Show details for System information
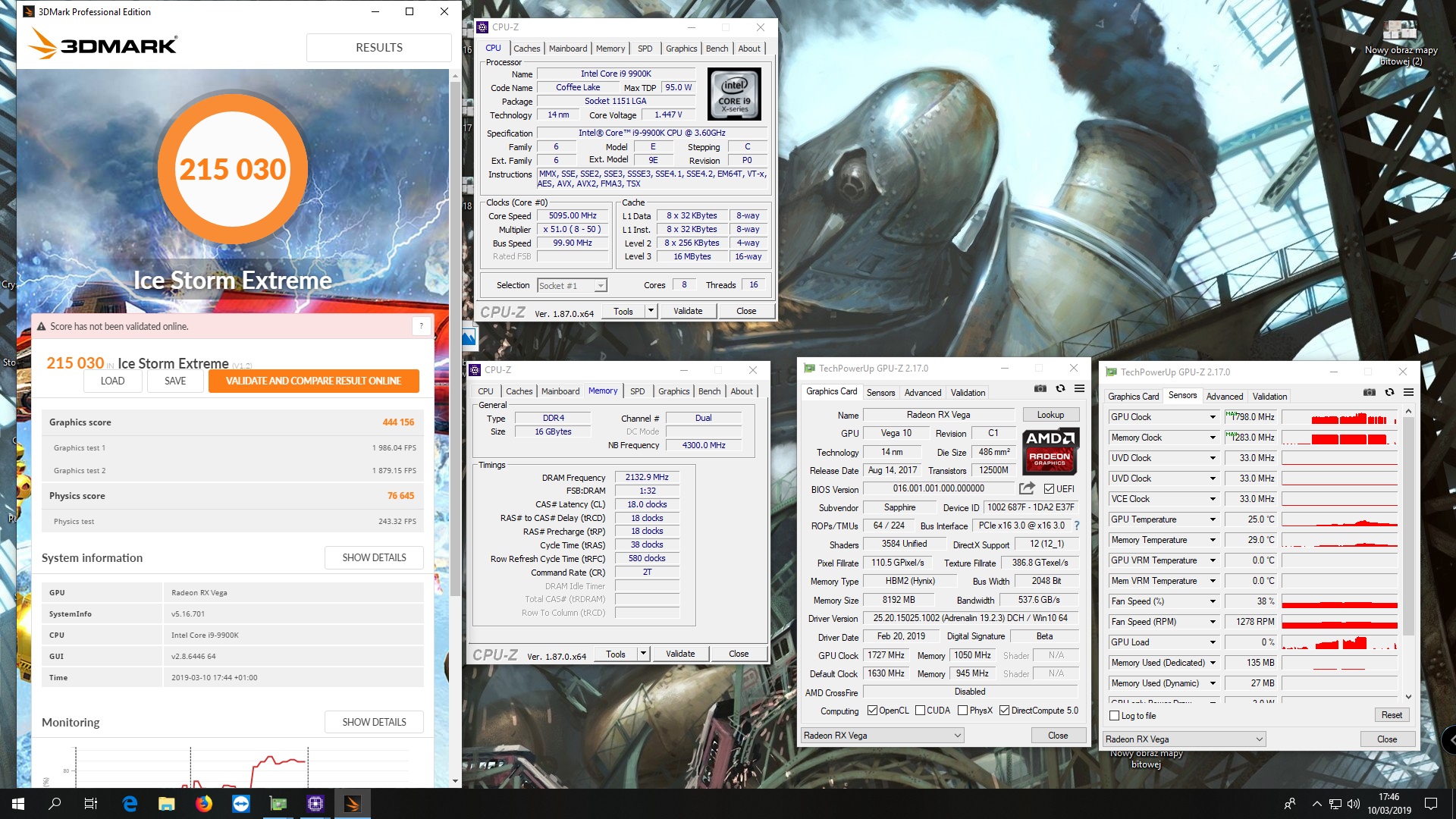Viewport: 1456px width, 819px height. pos(374,557)
